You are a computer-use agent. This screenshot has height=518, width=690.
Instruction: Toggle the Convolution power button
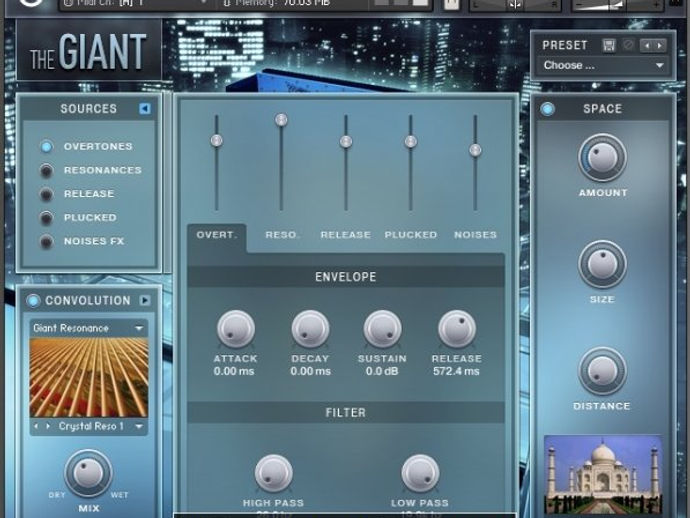point(33,301)
